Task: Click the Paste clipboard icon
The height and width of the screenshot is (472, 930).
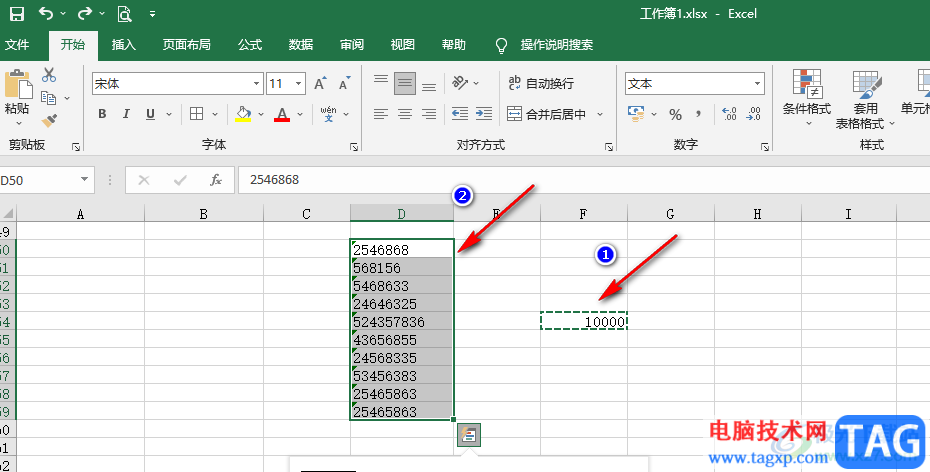Action: coord(18,84)
